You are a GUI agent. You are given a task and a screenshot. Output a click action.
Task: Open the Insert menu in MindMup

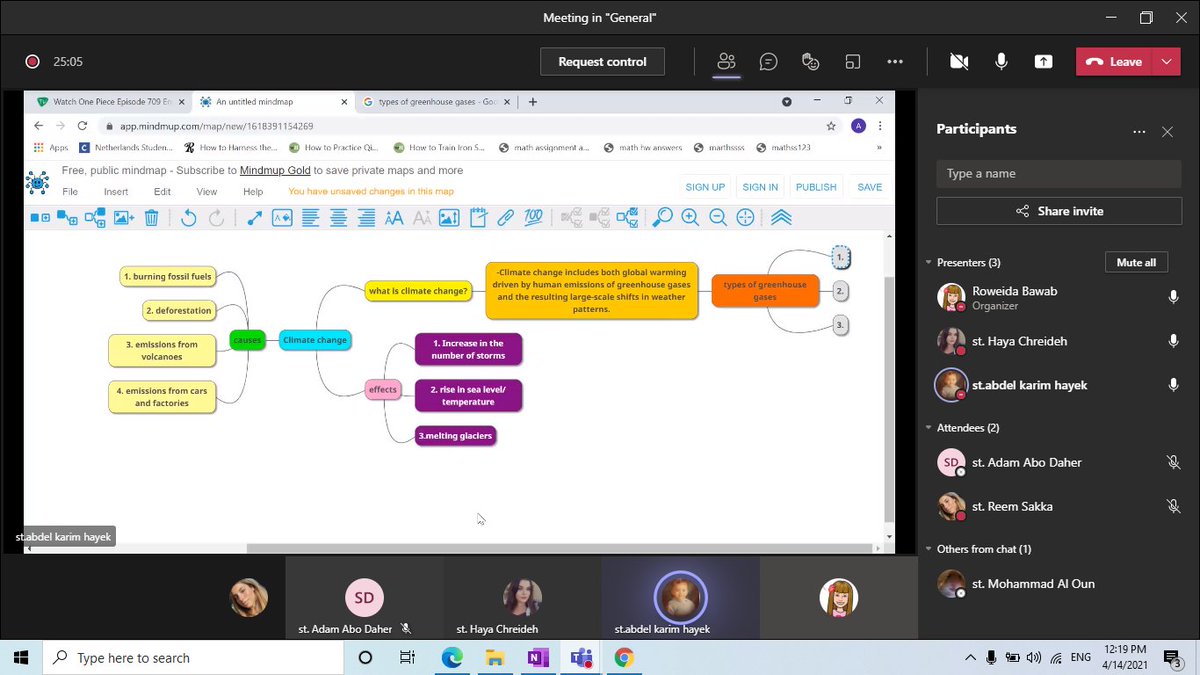pyautogui.click(x=117, y=191)
